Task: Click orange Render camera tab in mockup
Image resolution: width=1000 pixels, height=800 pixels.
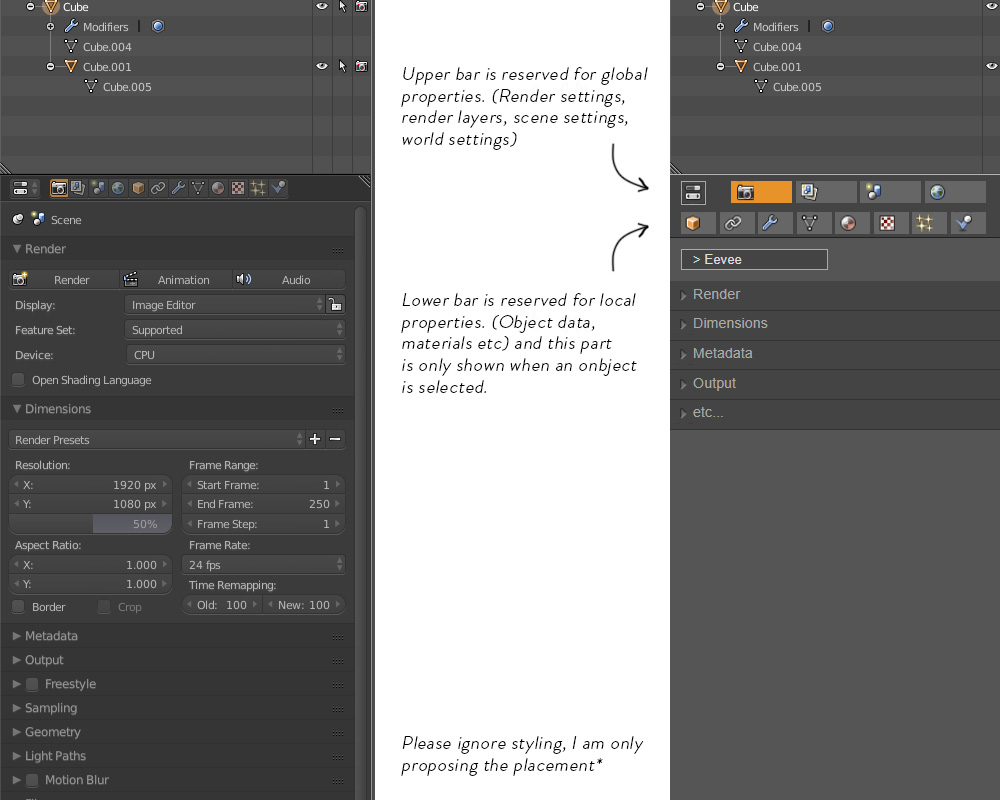Action: (x=761, y=192)
